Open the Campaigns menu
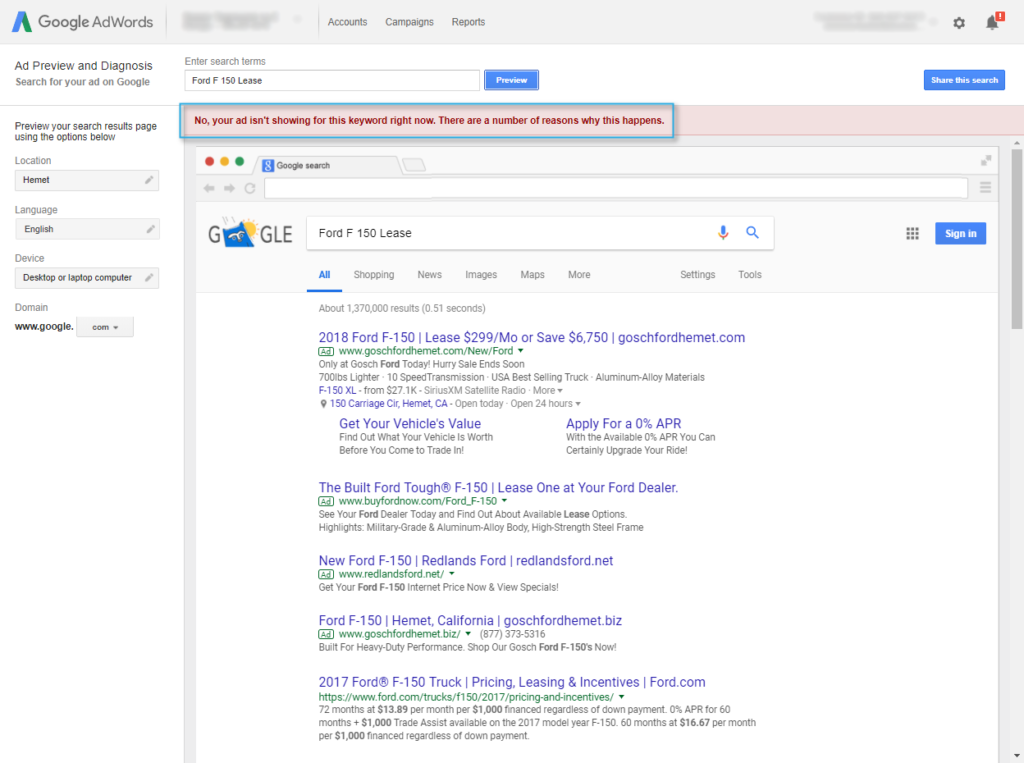The width and height of the screenshot is (1024, 763). [409, 21]
